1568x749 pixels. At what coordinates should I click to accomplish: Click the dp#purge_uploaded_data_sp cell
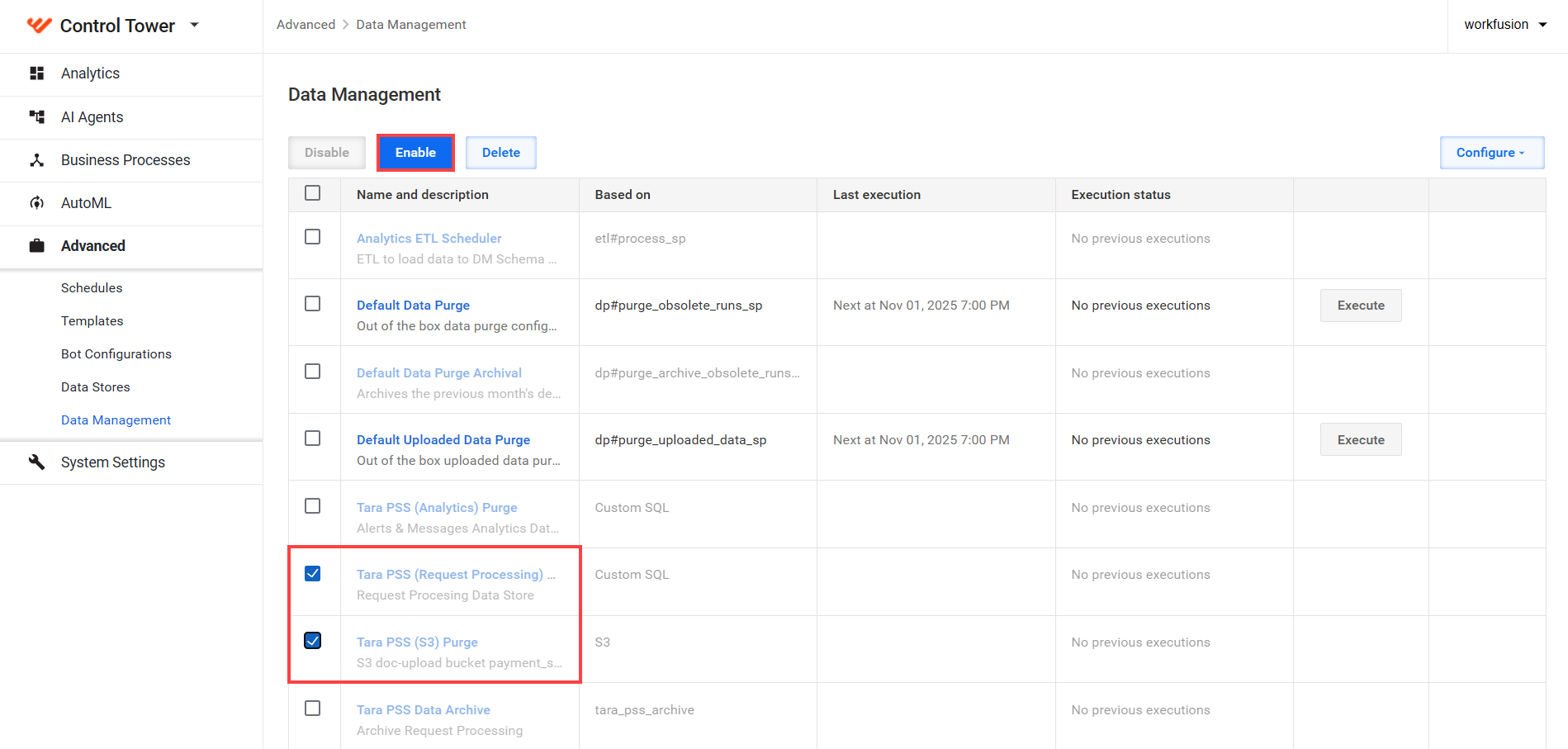681,440
